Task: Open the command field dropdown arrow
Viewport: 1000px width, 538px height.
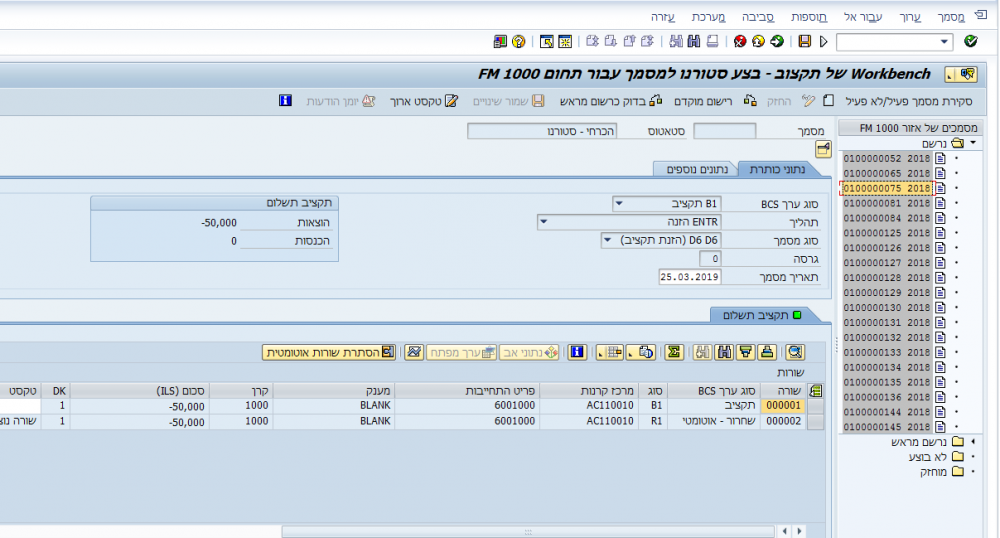Action: (x=944, y=42)
